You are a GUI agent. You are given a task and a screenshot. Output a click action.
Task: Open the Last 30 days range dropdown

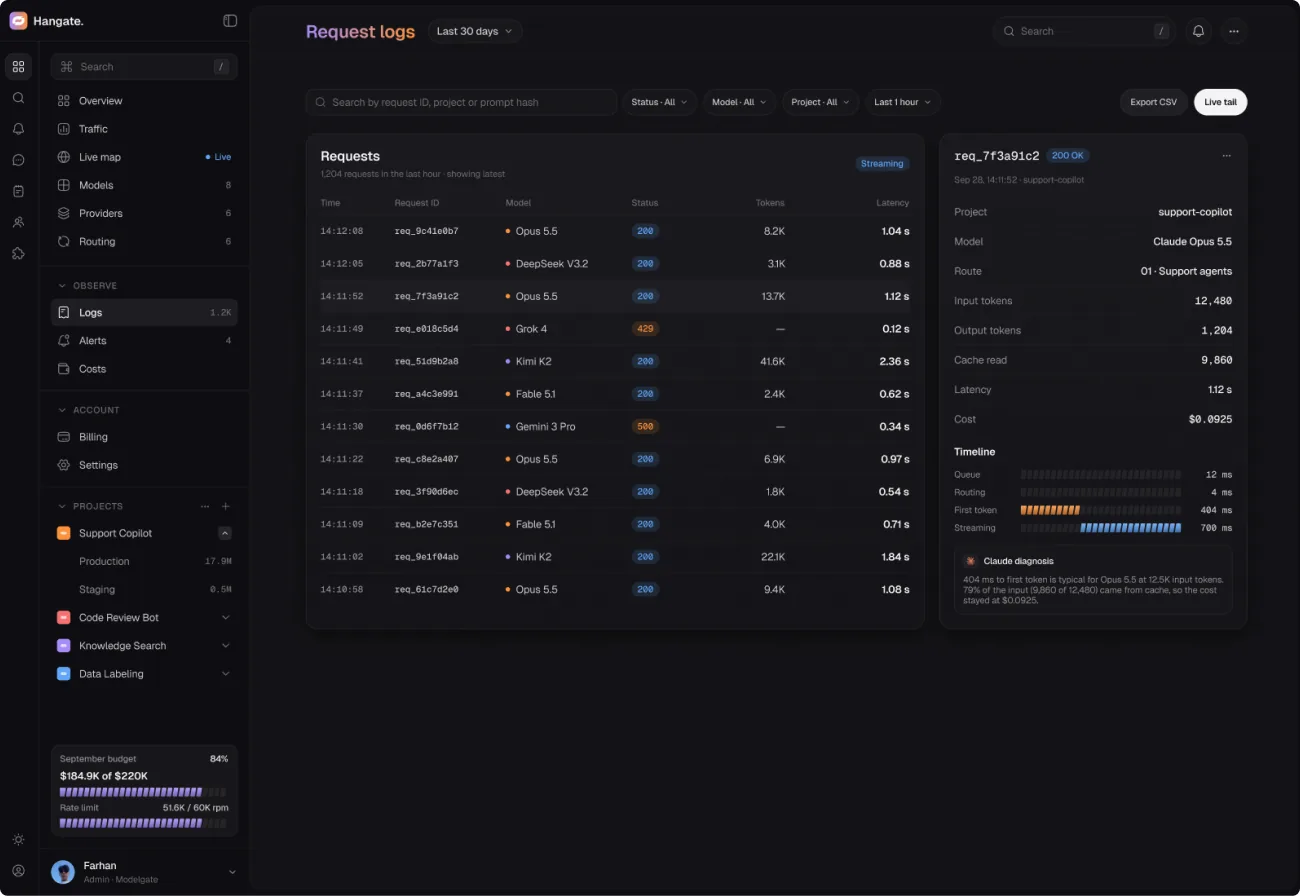[475, 31]
